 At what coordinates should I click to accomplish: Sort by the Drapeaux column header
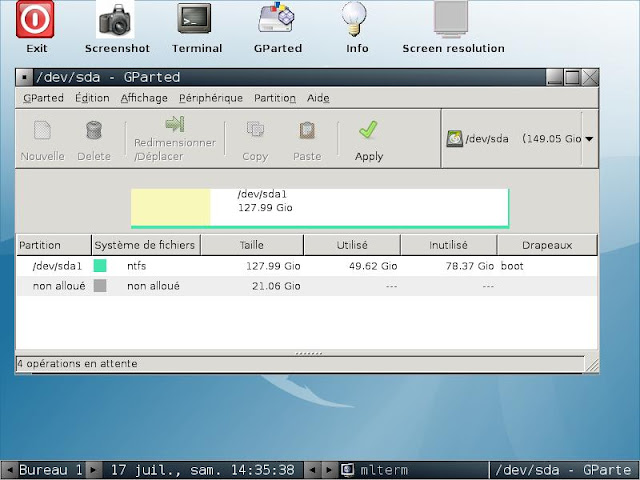tap(547, 245)
